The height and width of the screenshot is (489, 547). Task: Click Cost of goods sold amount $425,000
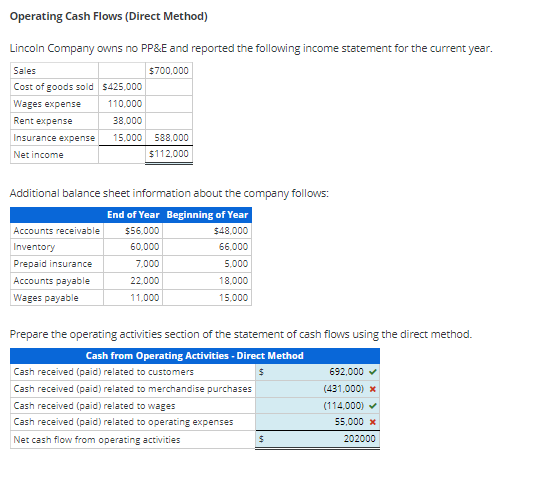[122, 86]
